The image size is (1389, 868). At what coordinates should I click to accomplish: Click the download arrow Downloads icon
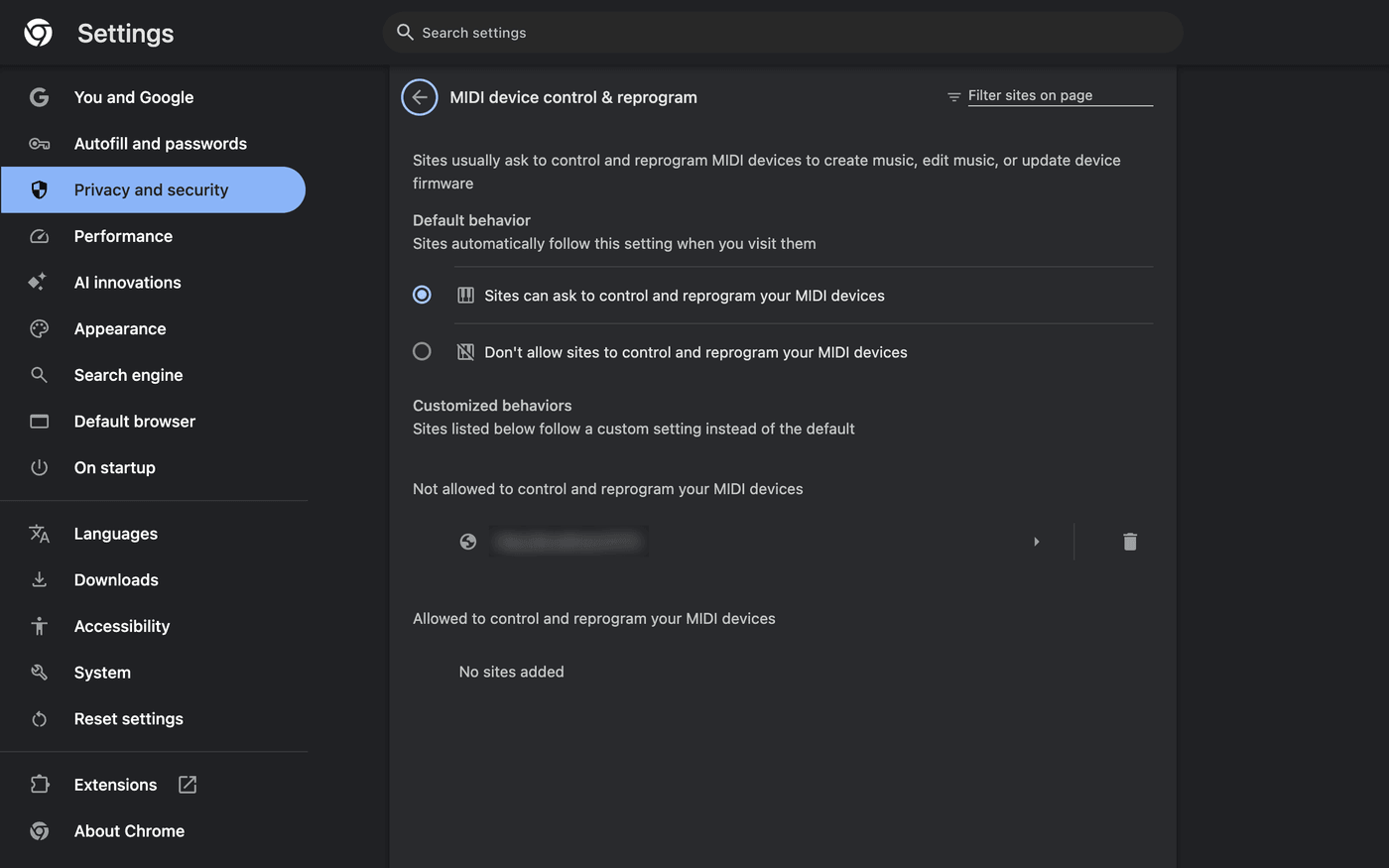coord(39,579)
